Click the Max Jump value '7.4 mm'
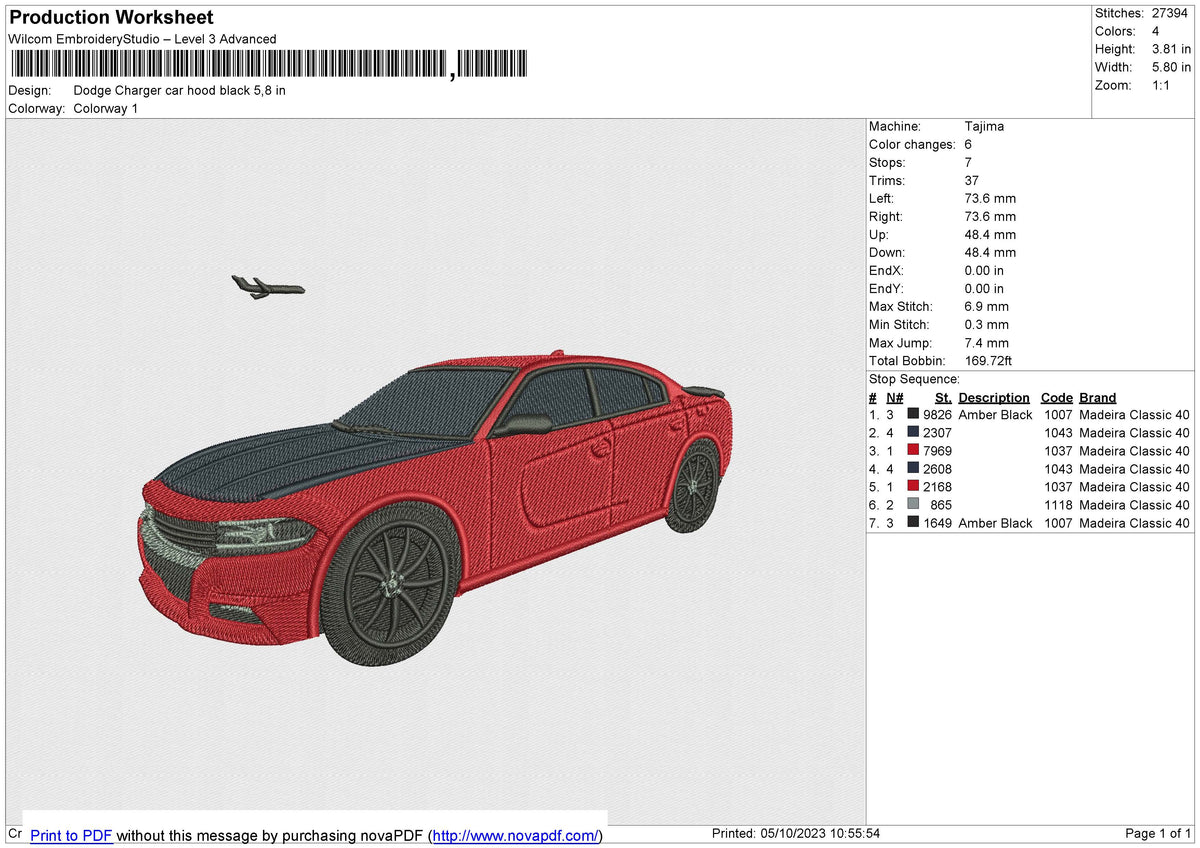 click(x=987, y=342)
